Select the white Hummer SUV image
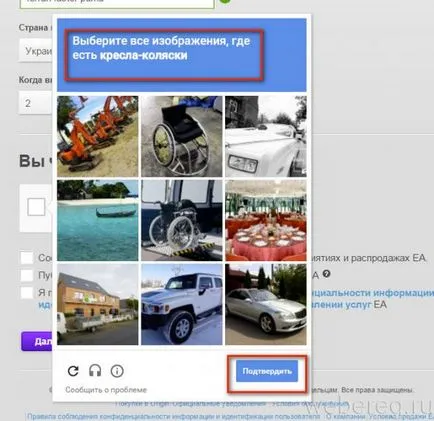 (x=182, y=304)
